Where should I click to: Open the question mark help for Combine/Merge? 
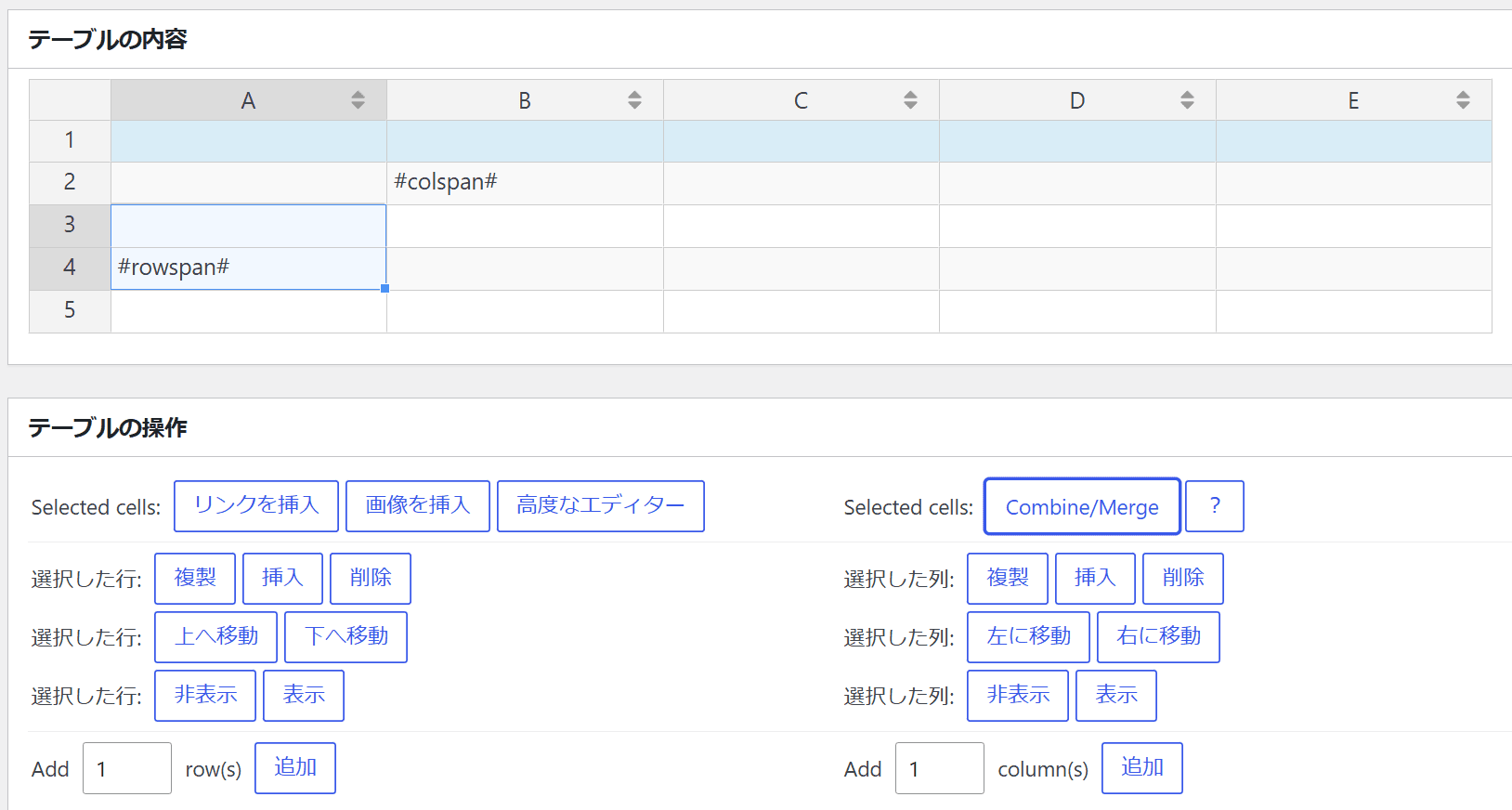pos(1214,506)
